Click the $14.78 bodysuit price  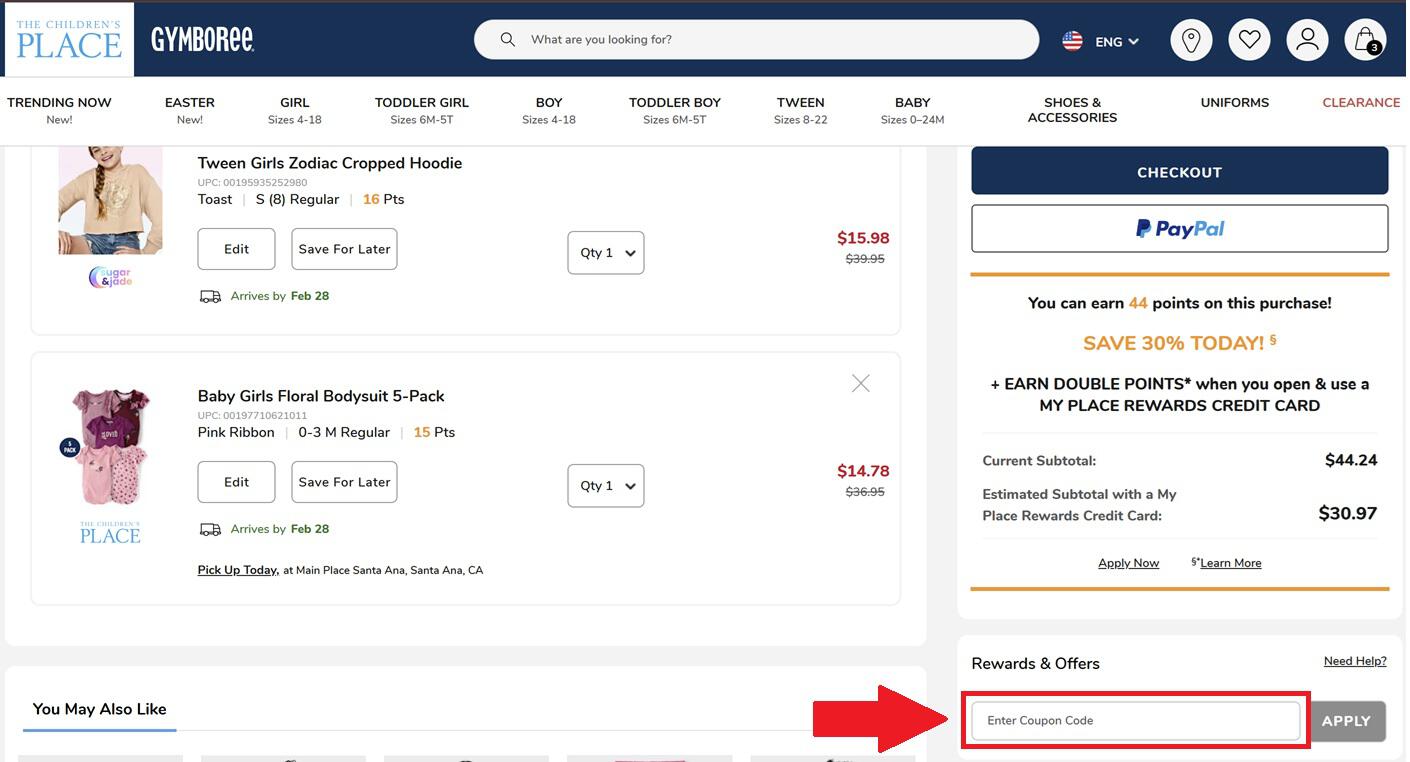click(863, 471)
